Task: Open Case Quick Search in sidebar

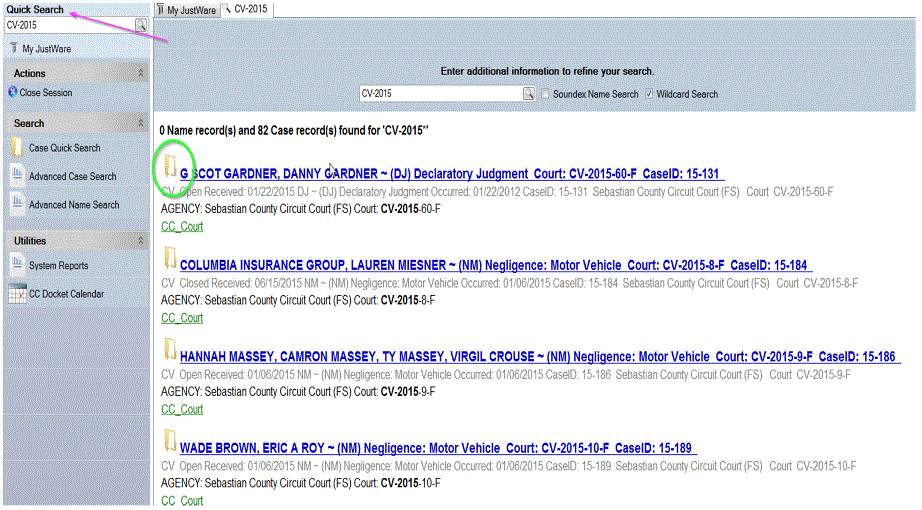Action: [x=64, y=148]
